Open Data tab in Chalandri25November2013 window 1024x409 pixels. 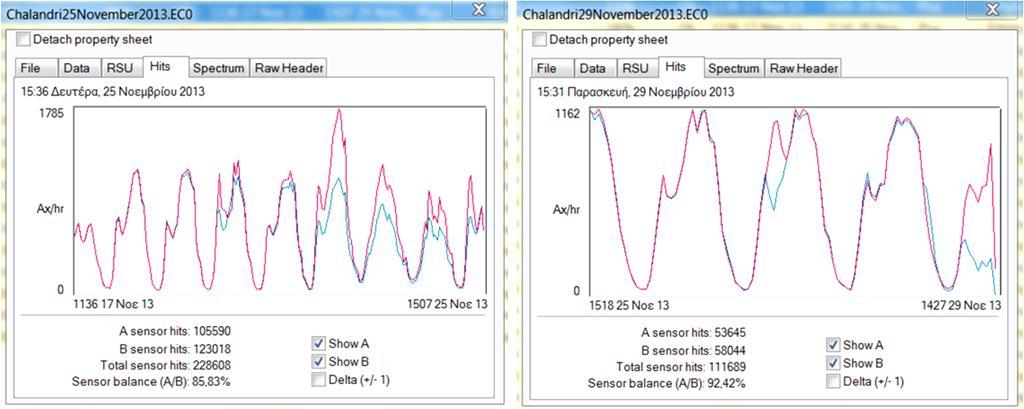point(79,68)
